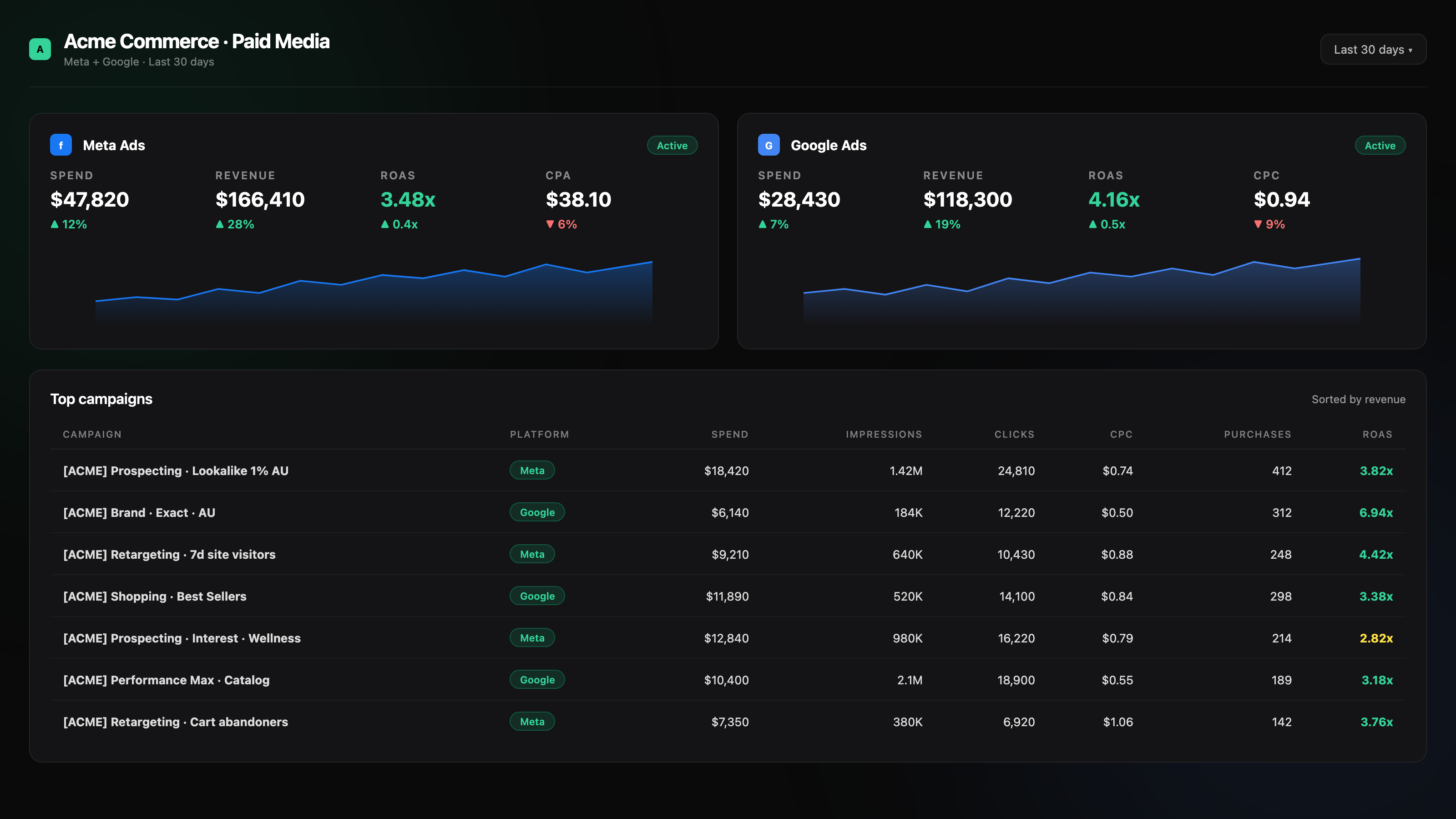Sort table by CLICKS column header
1456x819 pixels.
(x=1014, y=434)
